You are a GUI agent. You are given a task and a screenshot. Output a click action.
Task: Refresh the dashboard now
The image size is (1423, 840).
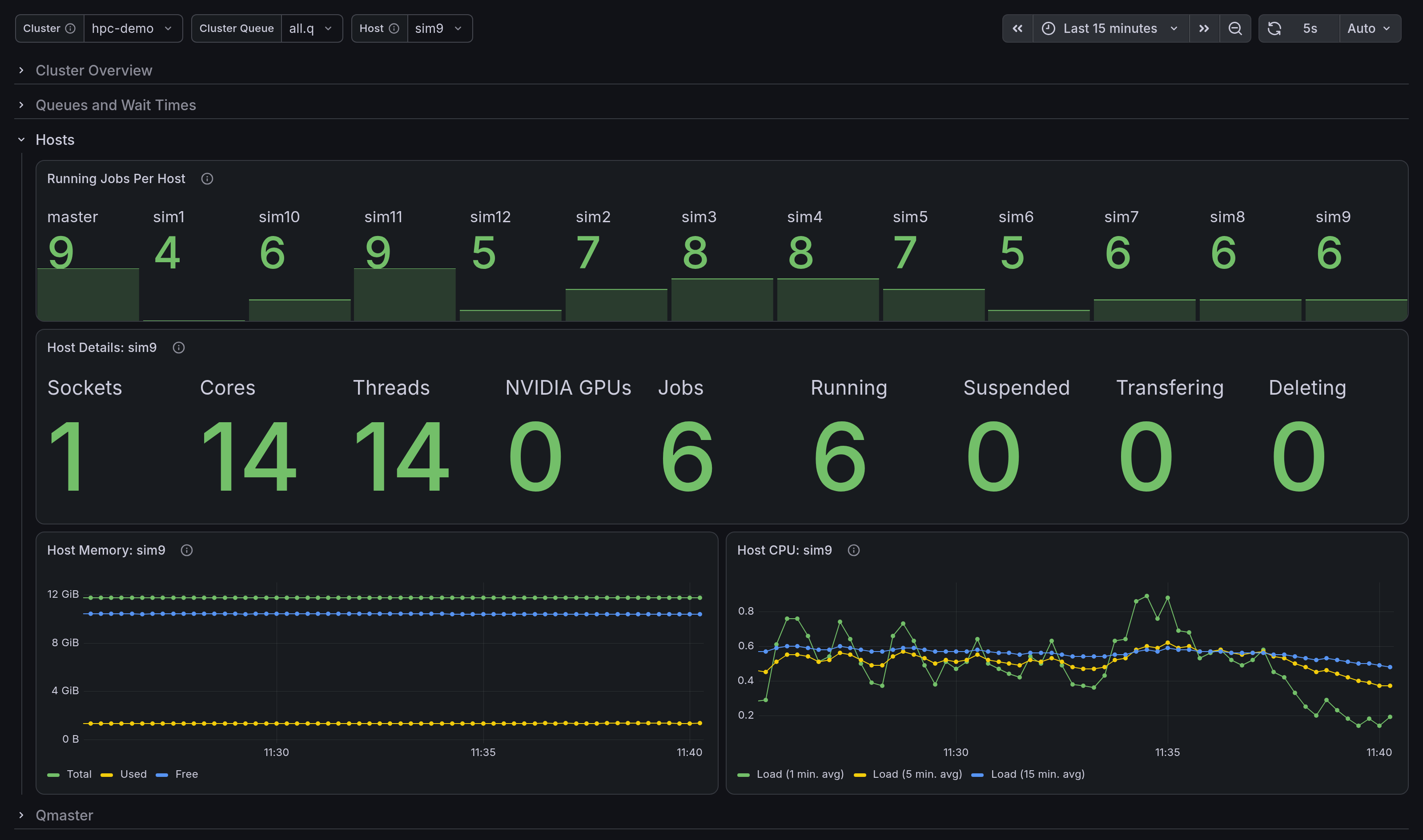(1274, 28)
